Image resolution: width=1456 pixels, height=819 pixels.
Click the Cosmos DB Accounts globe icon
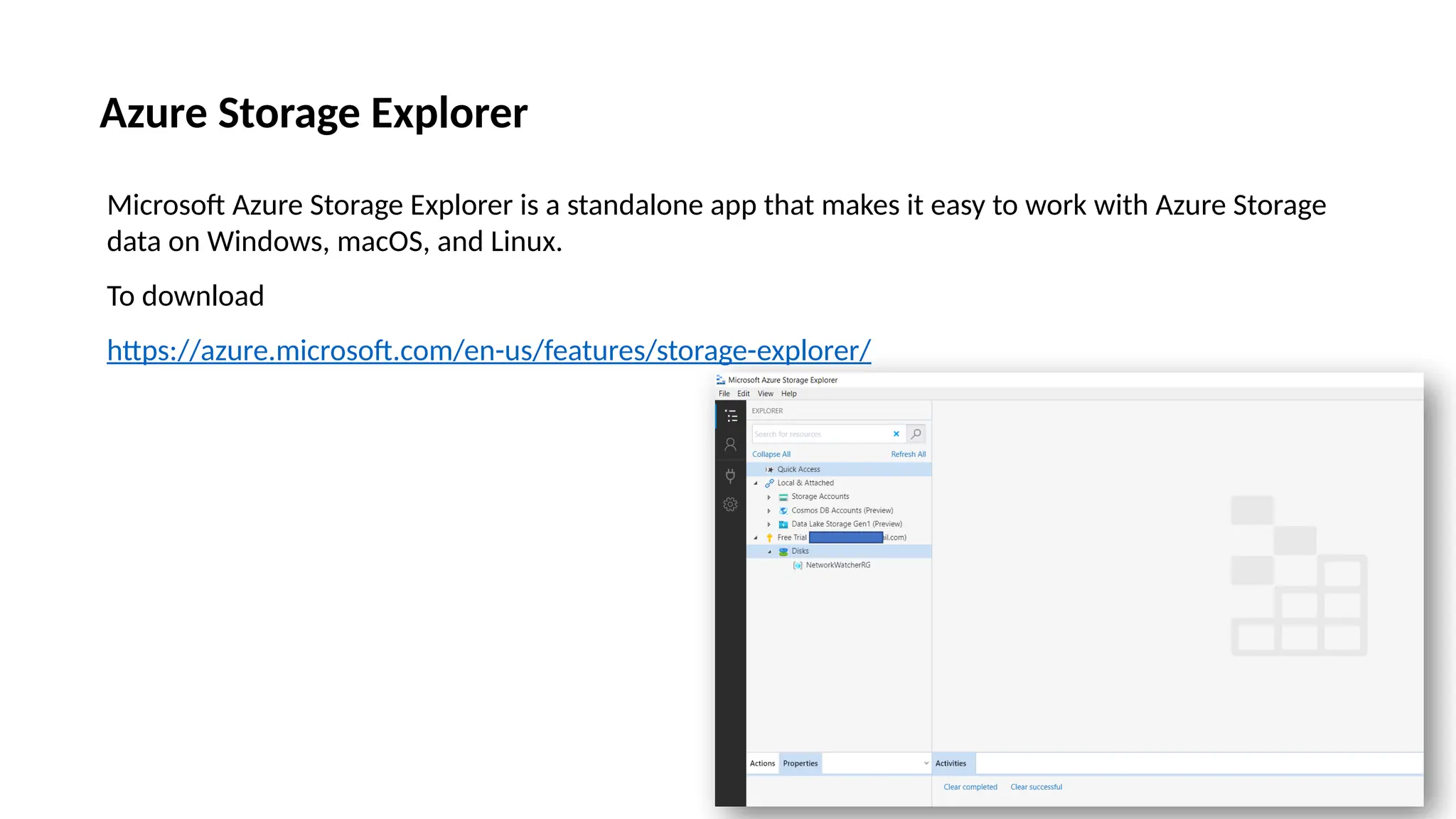783,510
